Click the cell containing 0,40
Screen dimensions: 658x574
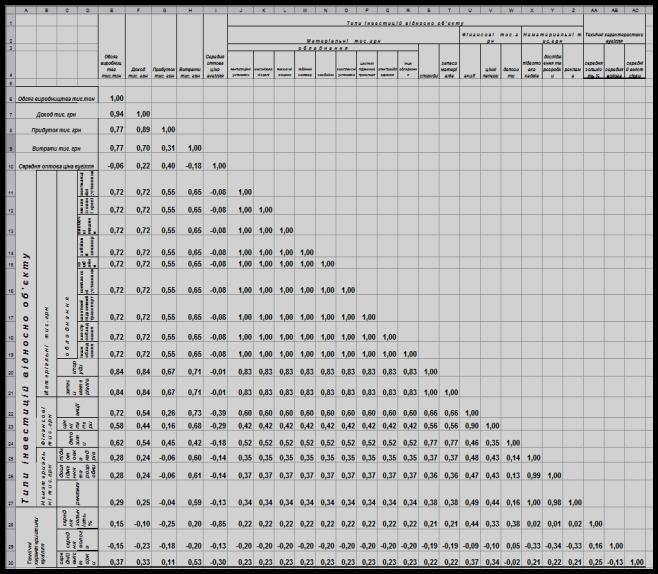164,162
